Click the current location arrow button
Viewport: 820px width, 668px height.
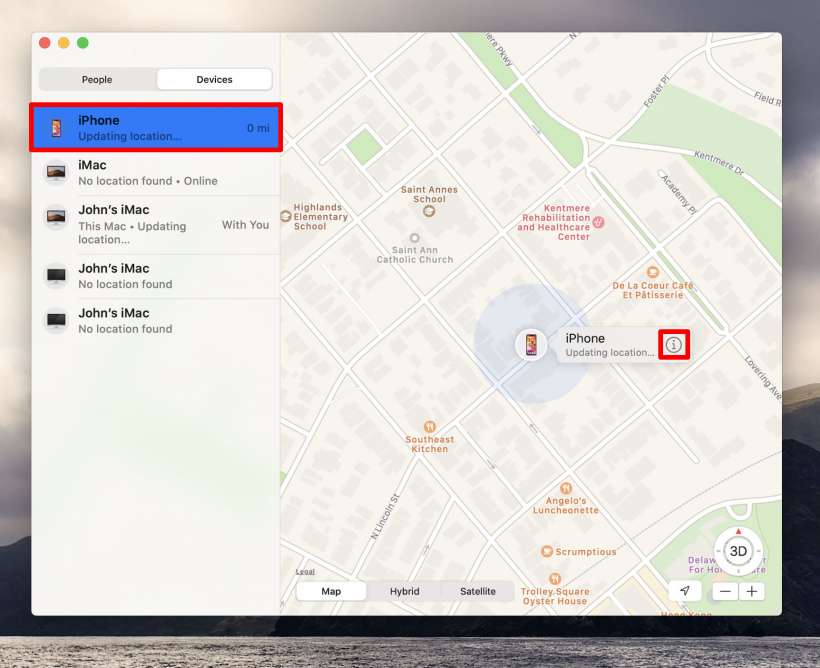pyautogui.click(x=685, y=591)
